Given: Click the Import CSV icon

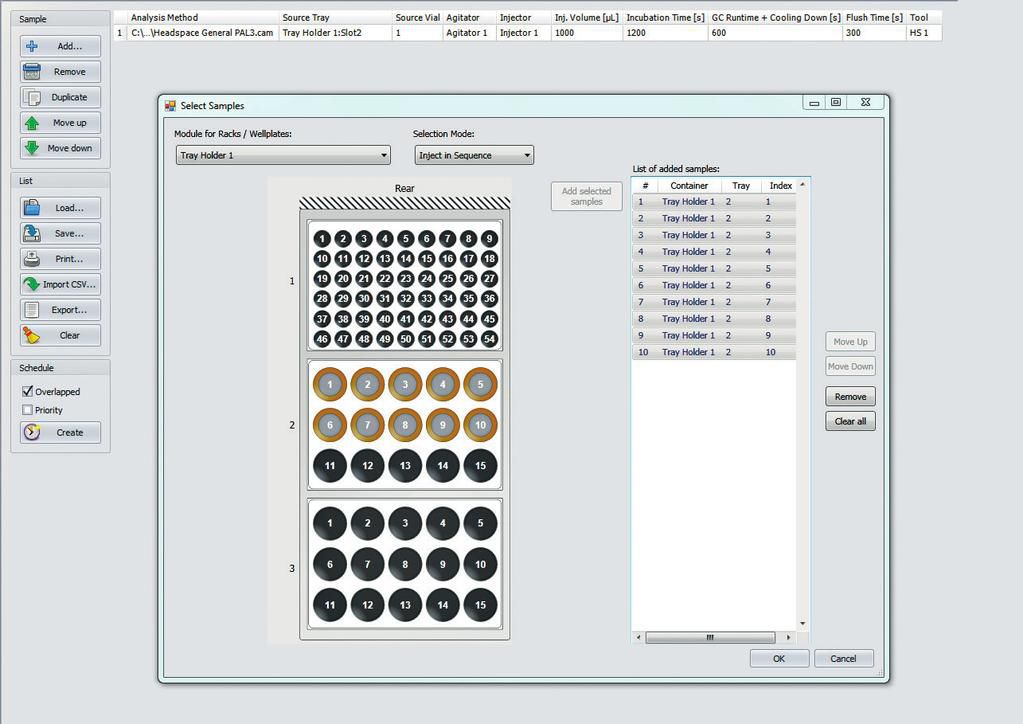Looking at the screenshot, I should click(x=33, y=284).
